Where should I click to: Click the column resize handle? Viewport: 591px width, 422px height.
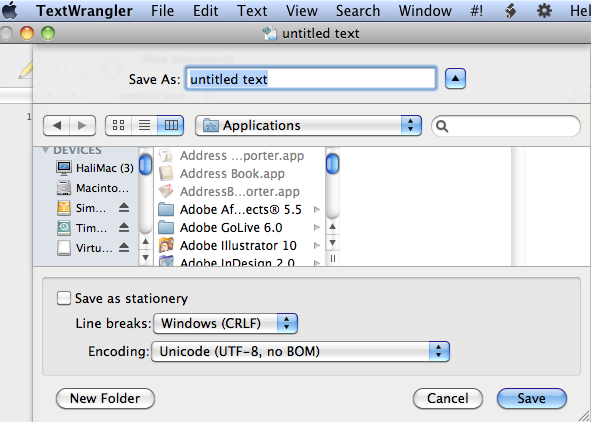(x=332, y=259)
